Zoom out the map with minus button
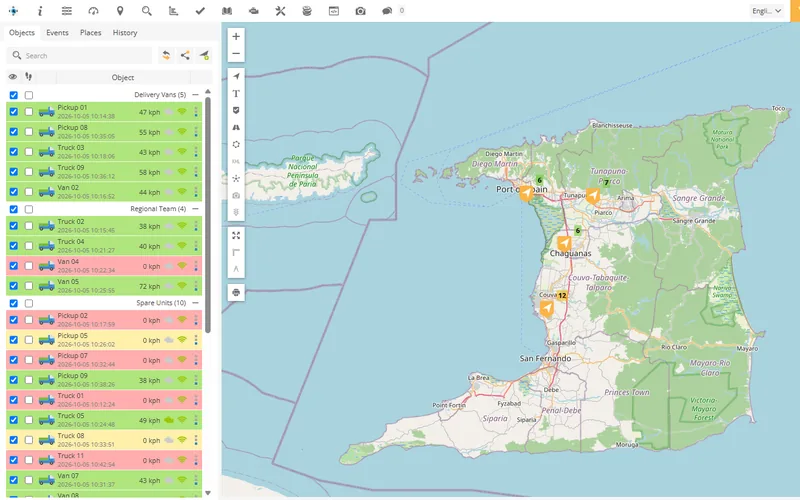Screen dimensions: 800x500 tap(236, 53)
